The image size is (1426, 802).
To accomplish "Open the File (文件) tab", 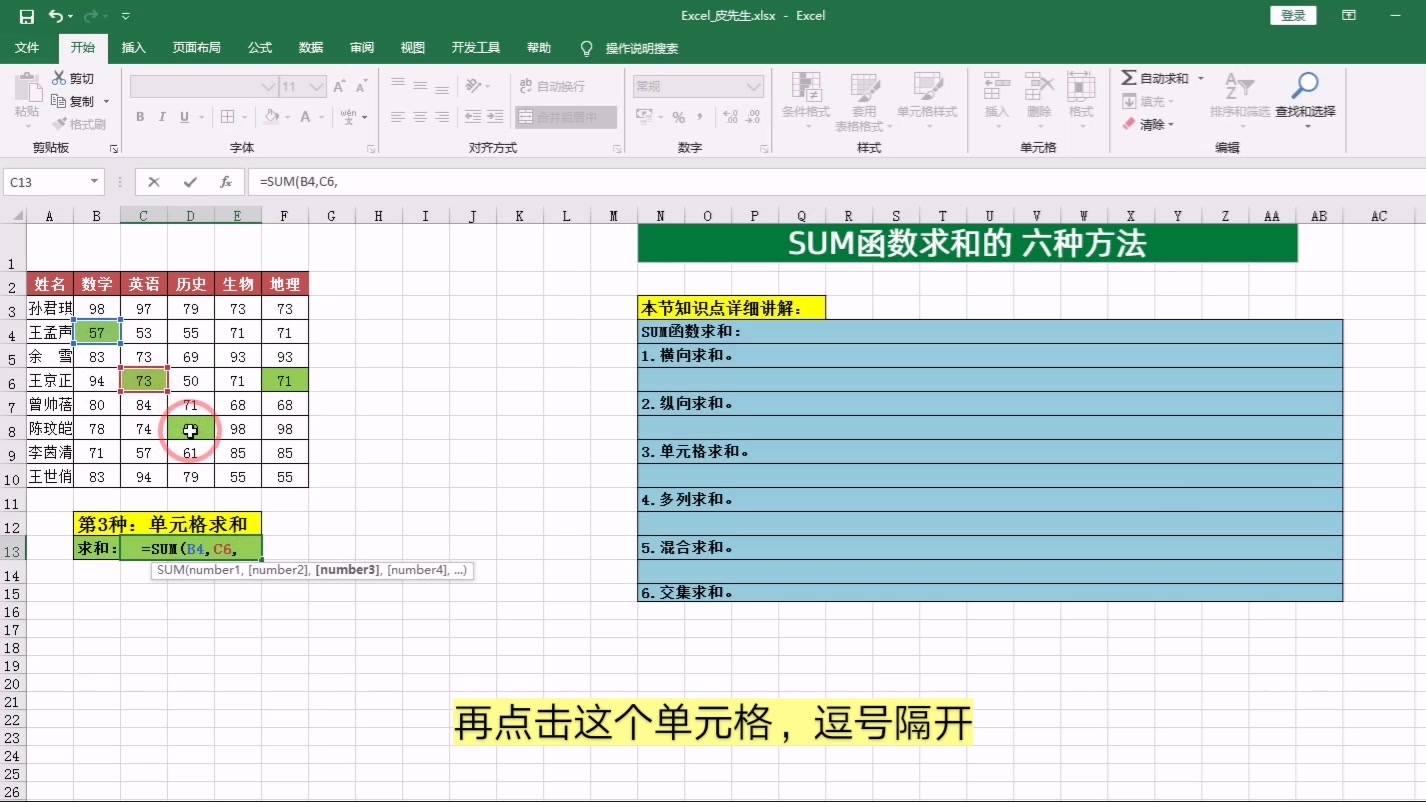I will pos(27,48).
